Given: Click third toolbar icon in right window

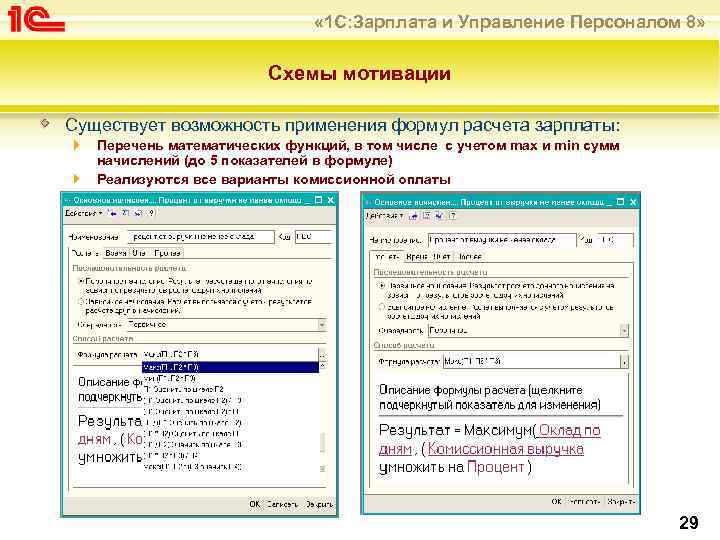Looking at the screenshot, I should (439, 215).
